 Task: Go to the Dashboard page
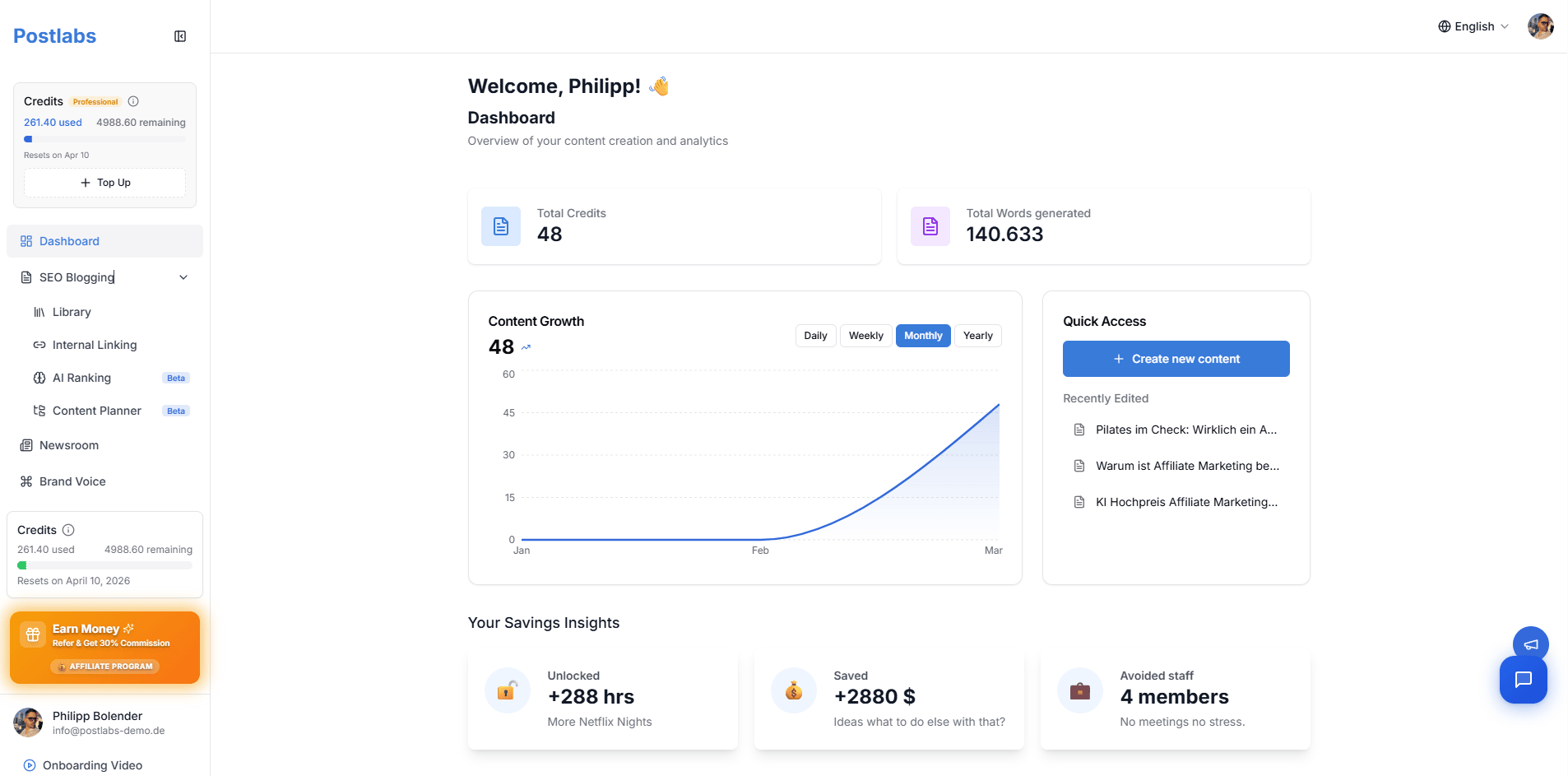point(68,241)
